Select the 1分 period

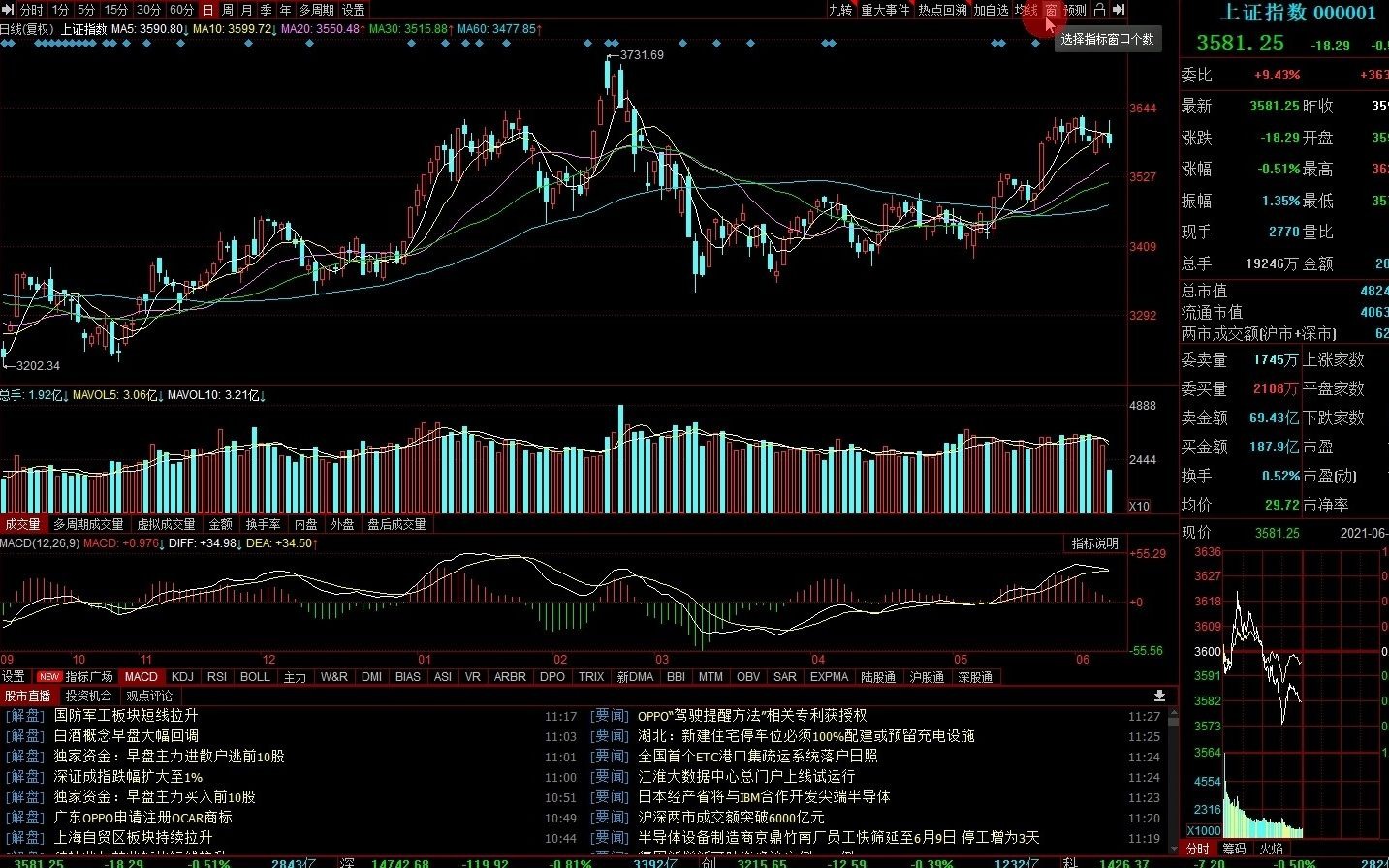[x=61, y=10]
